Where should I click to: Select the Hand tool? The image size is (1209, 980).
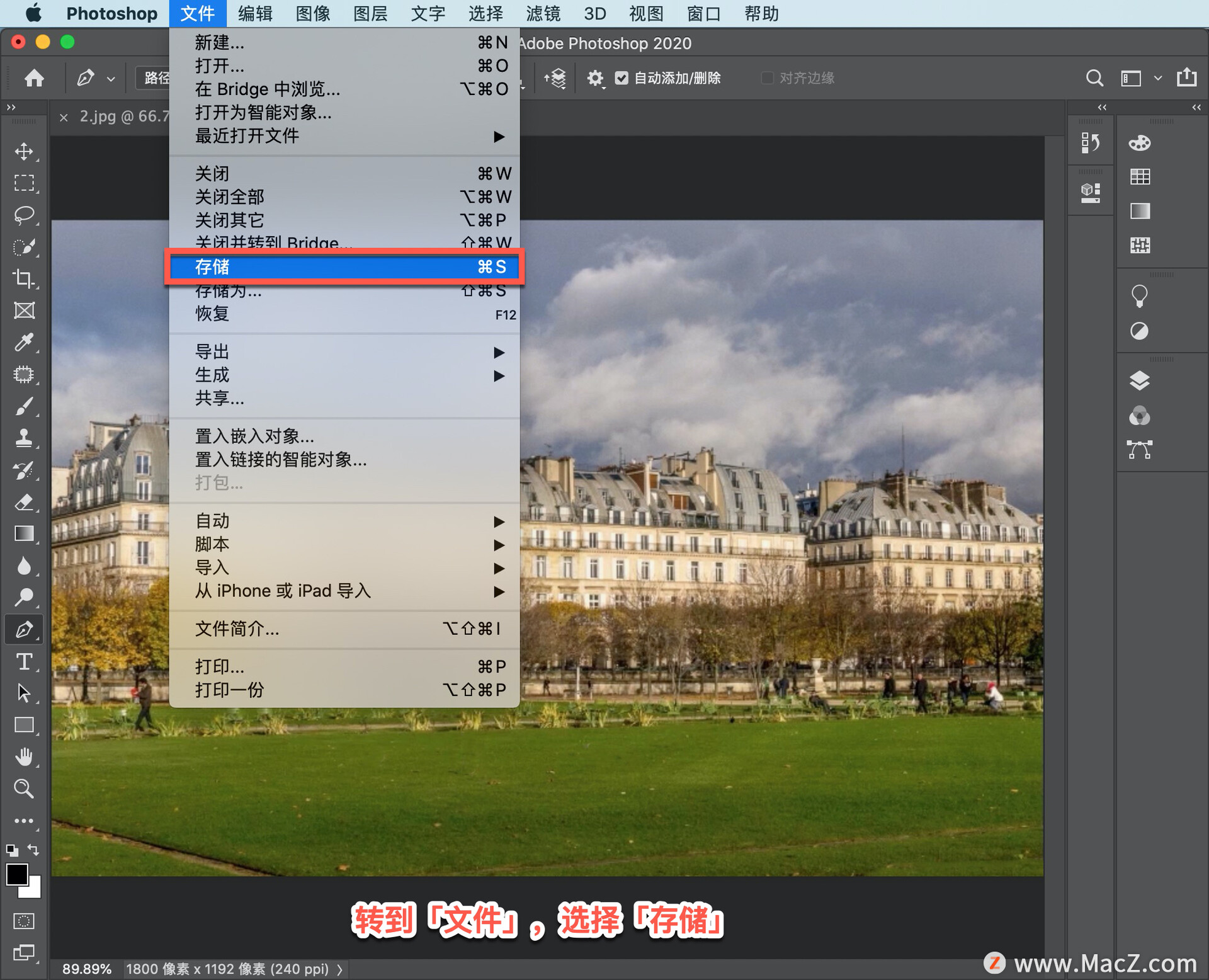pyautogui.click(x=24, y=756)
